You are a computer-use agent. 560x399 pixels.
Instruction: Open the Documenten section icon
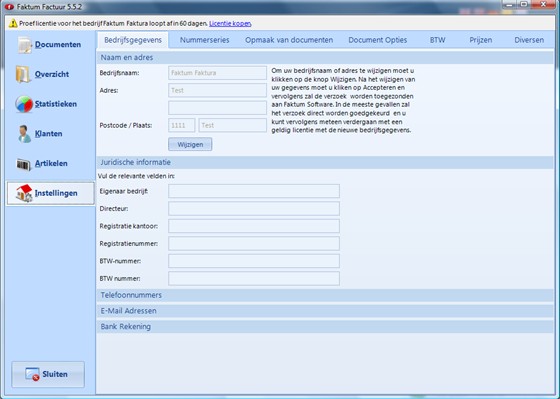[x=25, y=45]
